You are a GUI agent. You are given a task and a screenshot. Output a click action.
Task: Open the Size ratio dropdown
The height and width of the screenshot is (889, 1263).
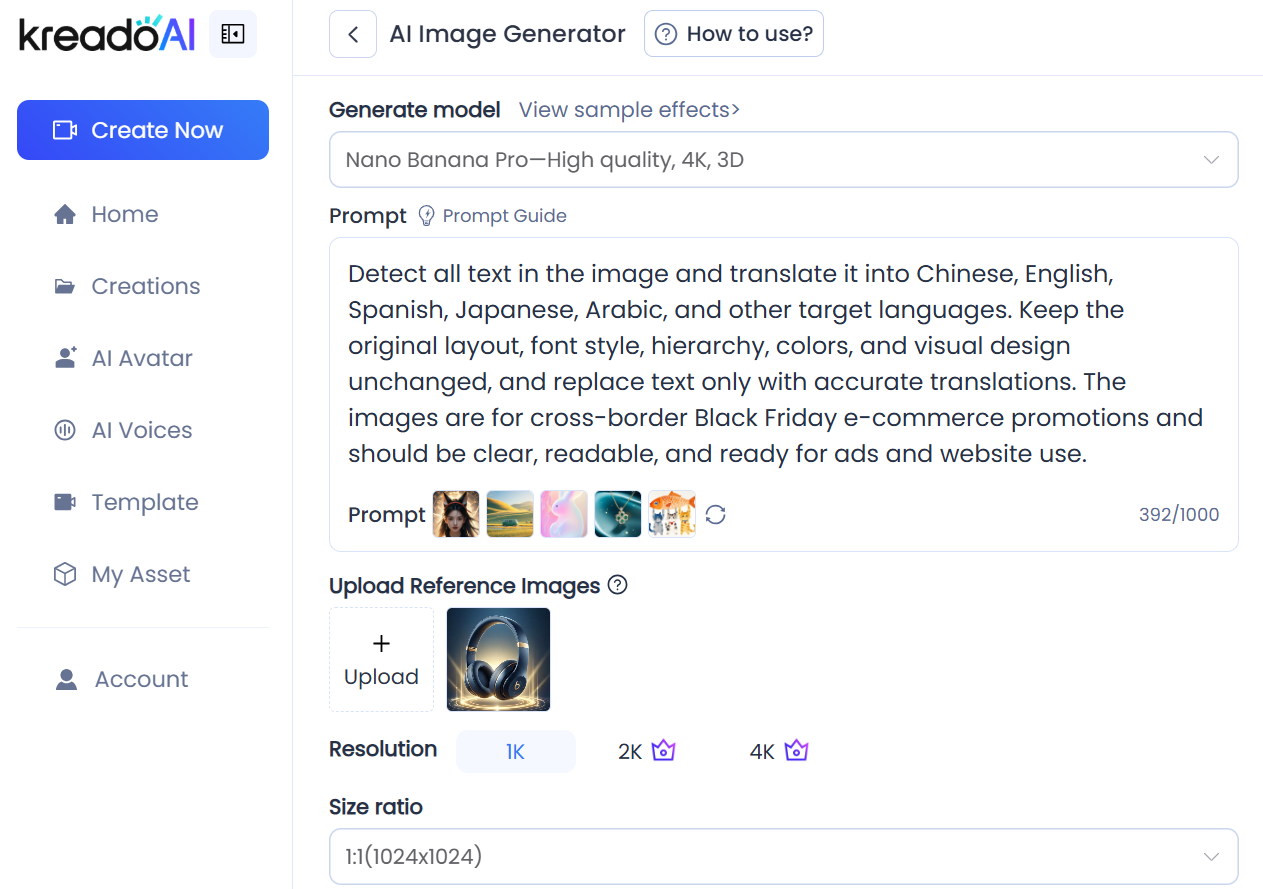click(783, 856)
